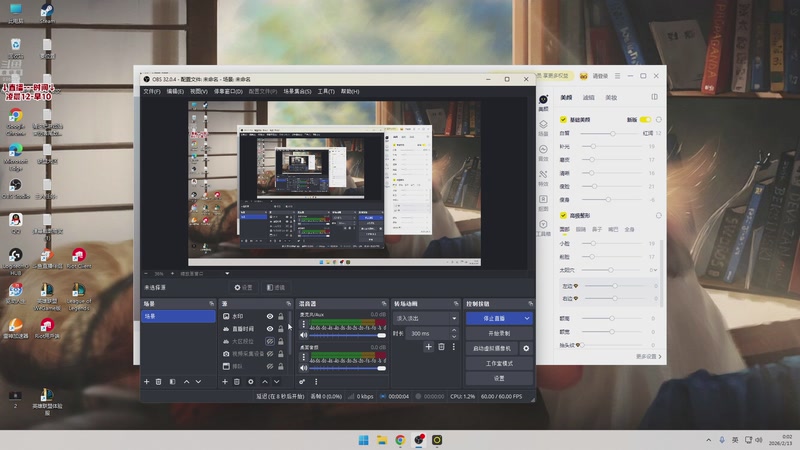This screenshot has width=800, height=450.
Task: Switch to the 滤镜 tab
Action: pos(589,97)
